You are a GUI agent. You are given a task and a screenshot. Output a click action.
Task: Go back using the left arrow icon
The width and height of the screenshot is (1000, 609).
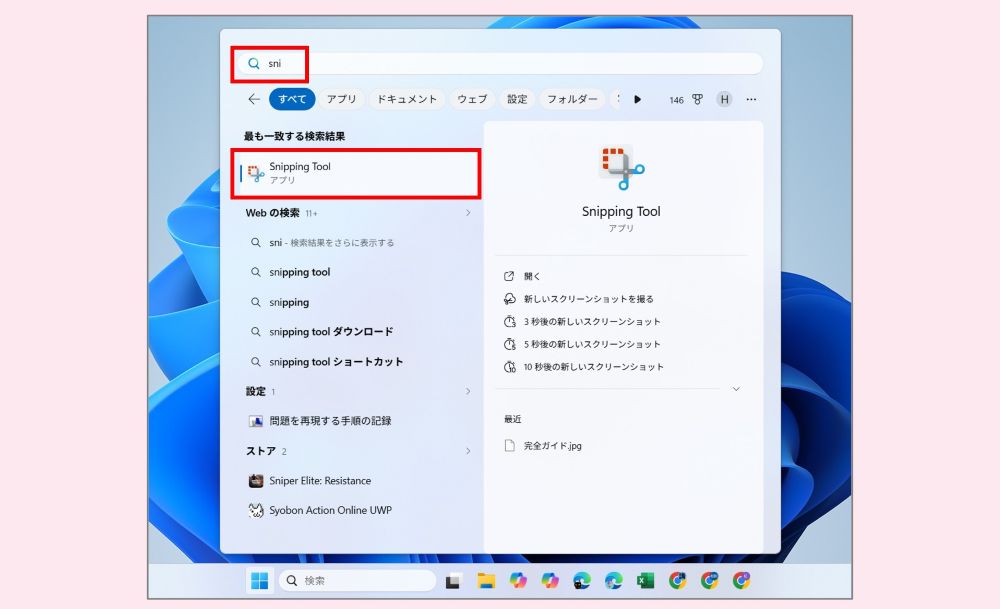click(x=254, y=99)
